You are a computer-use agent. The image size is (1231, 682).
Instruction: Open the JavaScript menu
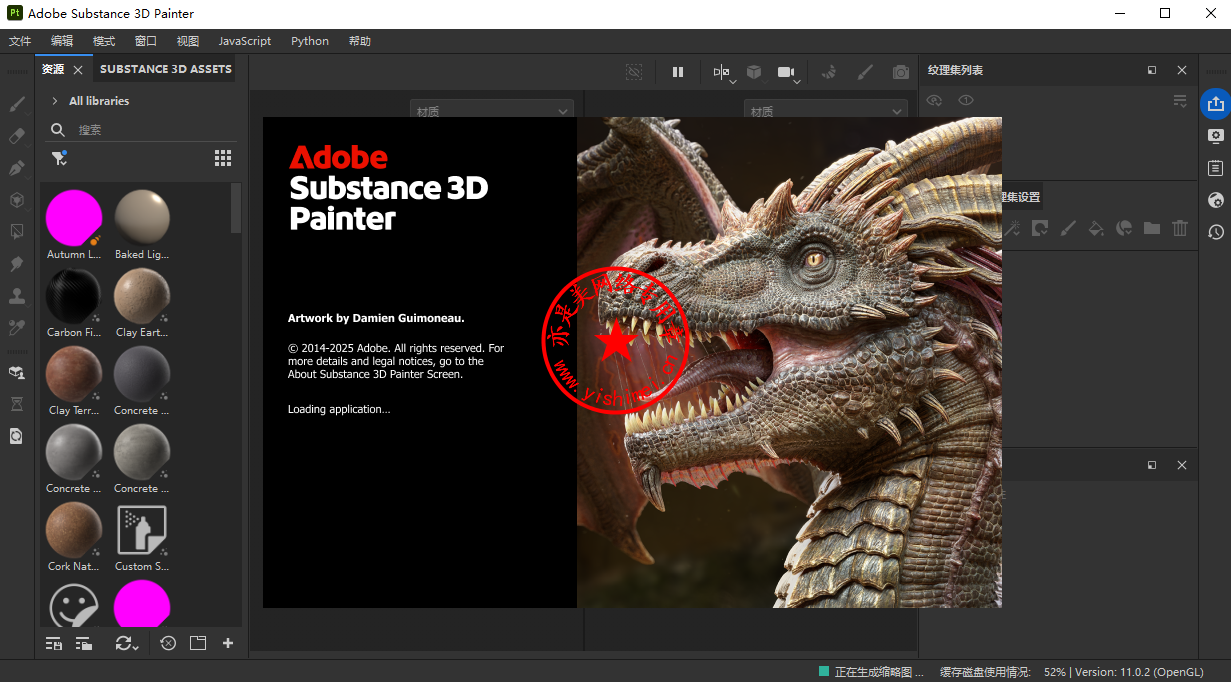(245, 41)
